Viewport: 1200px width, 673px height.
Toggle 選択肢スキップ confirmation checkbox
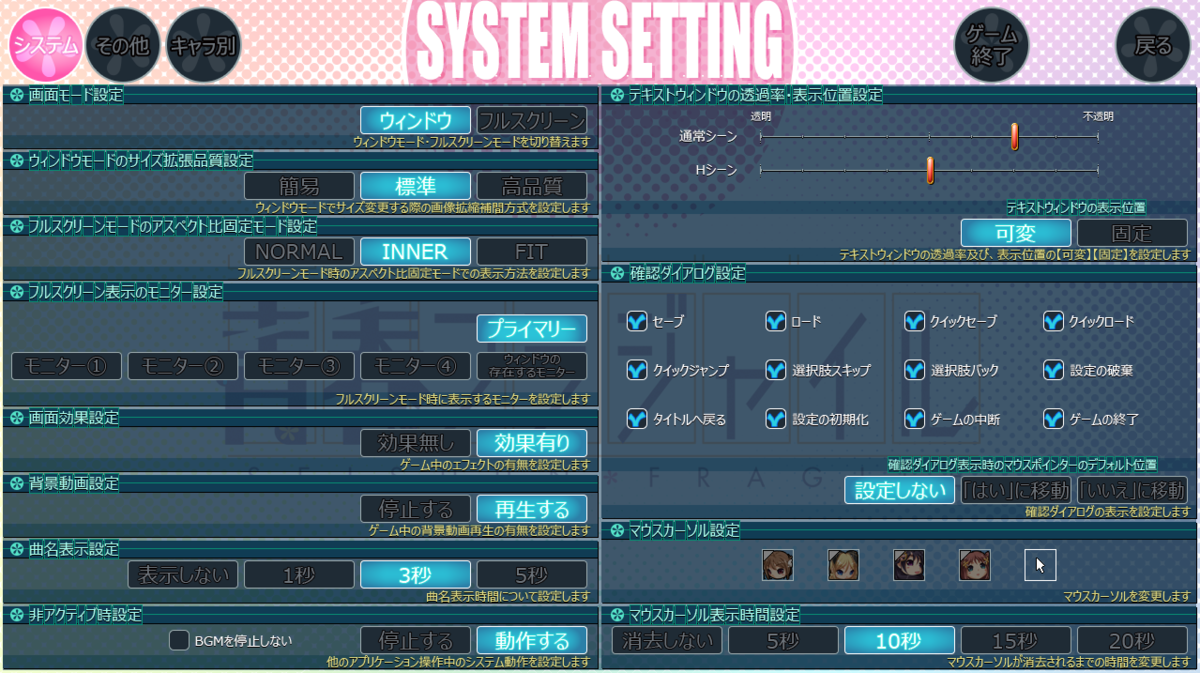pos(776,370)
